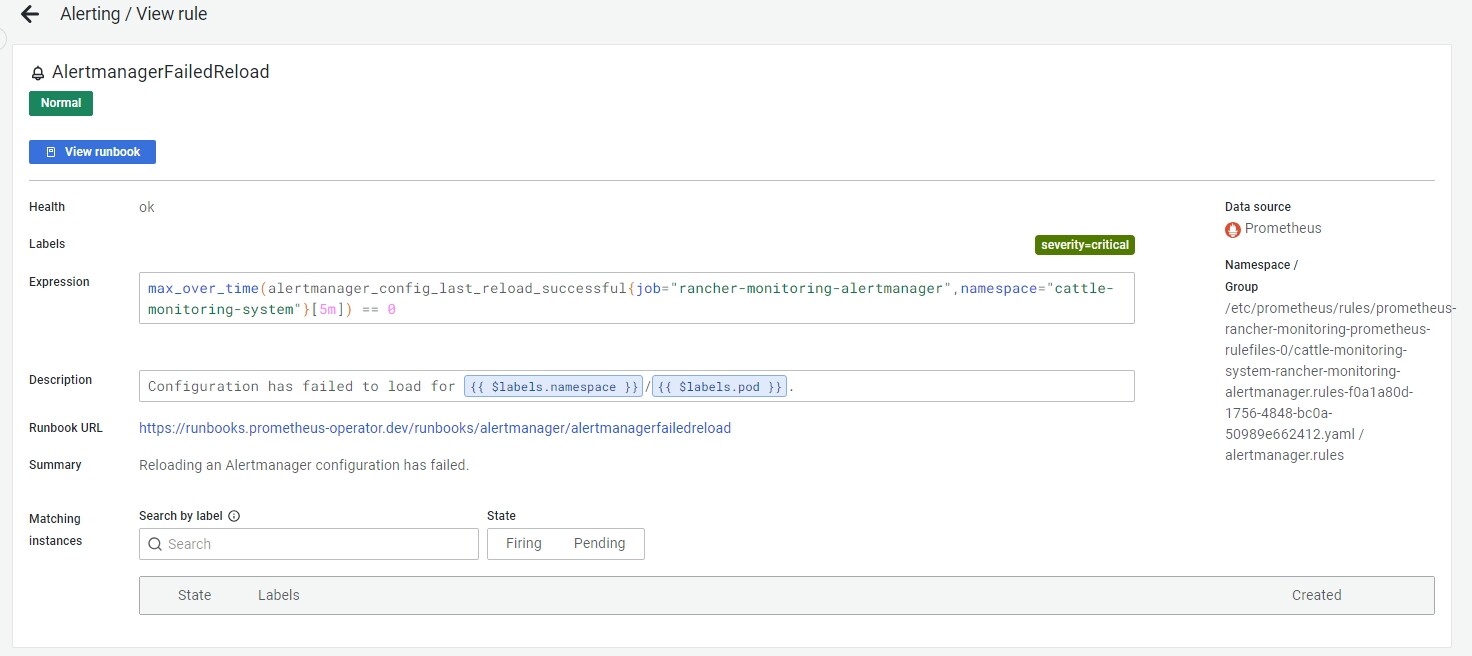The image size is (1472, 656).
Task: Open the Alerting / View rule breadcrumb
Action: coord(133,14)
